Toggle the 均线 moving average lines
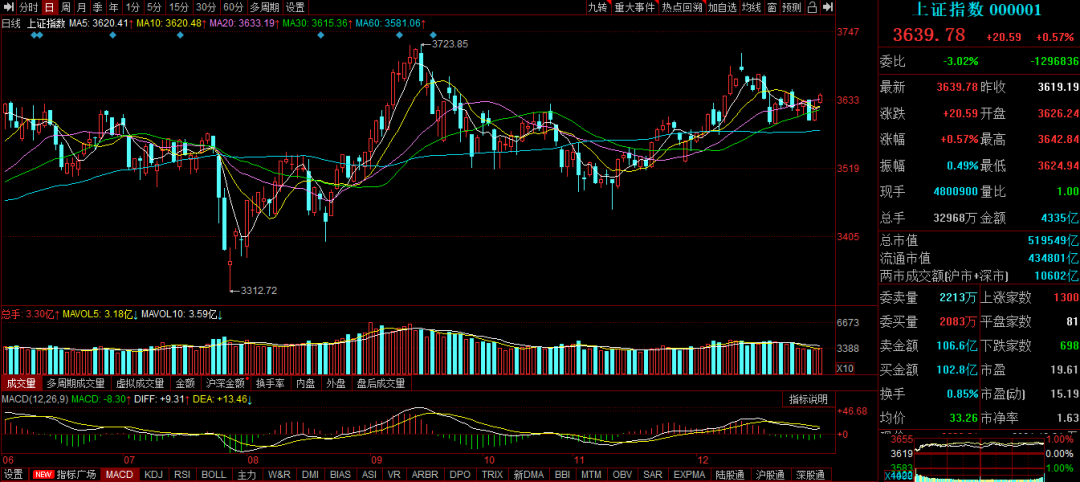The height and width of the screenshot is (482, 1080). coord(751,8)
